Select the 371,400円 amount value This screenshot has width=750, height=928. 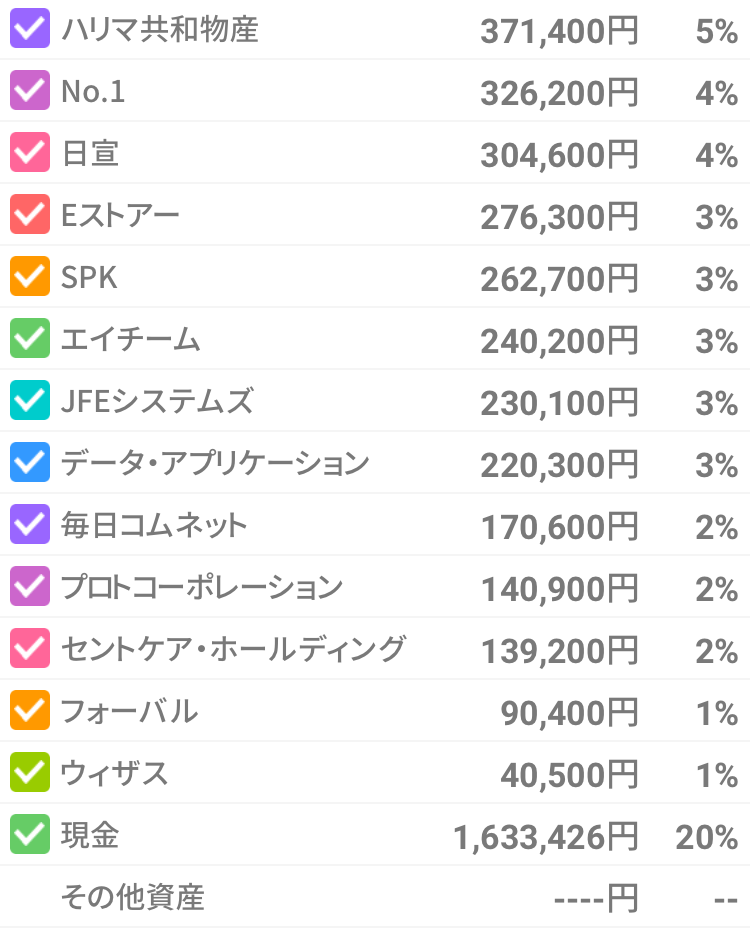click(558, 32)
